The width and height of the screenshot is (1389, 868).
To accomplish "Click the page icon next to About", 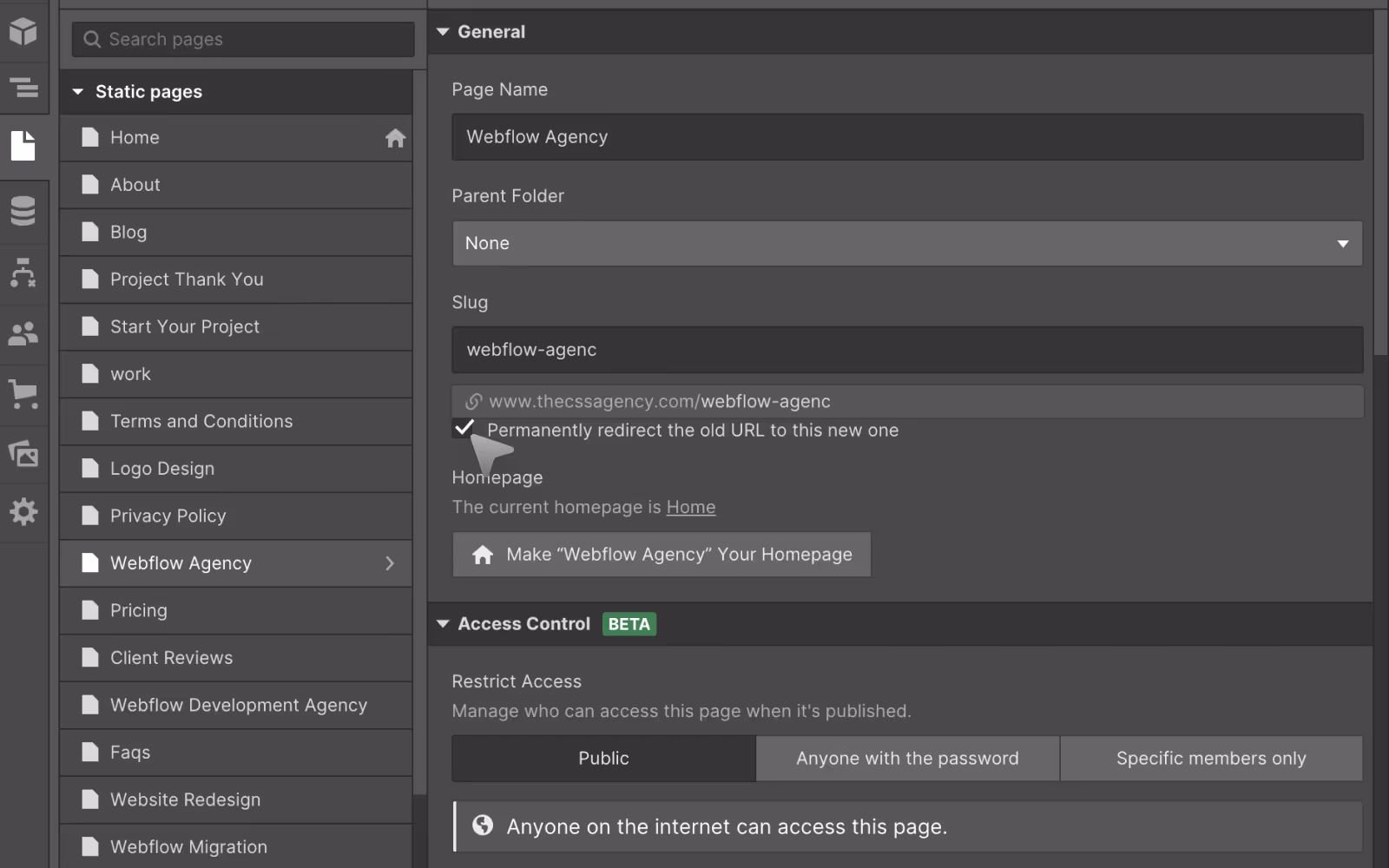I will coord(90,184).
